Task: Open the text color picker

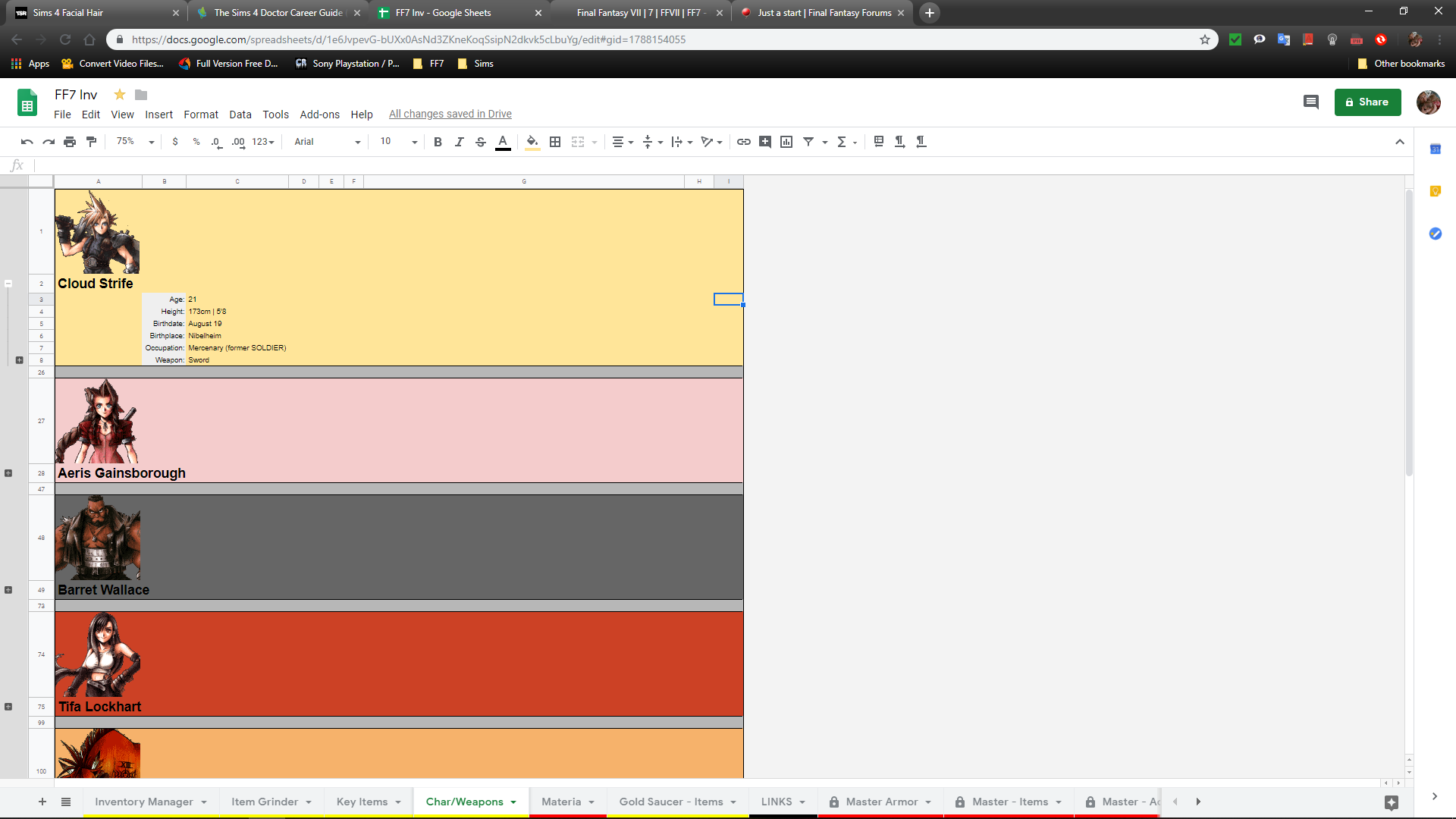Action: point(503,142)
